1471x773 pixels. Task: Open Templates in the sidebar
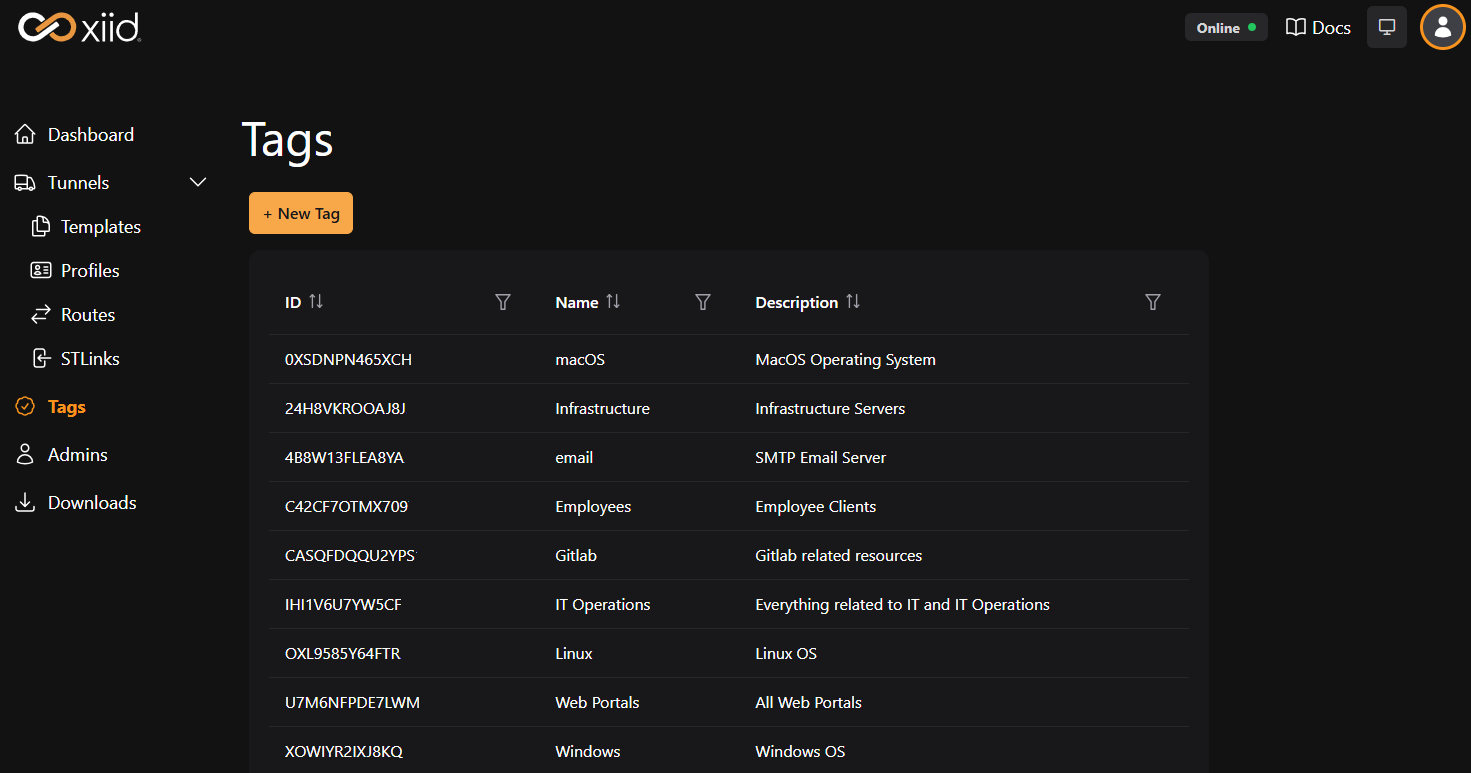click(x=100, y=227)
